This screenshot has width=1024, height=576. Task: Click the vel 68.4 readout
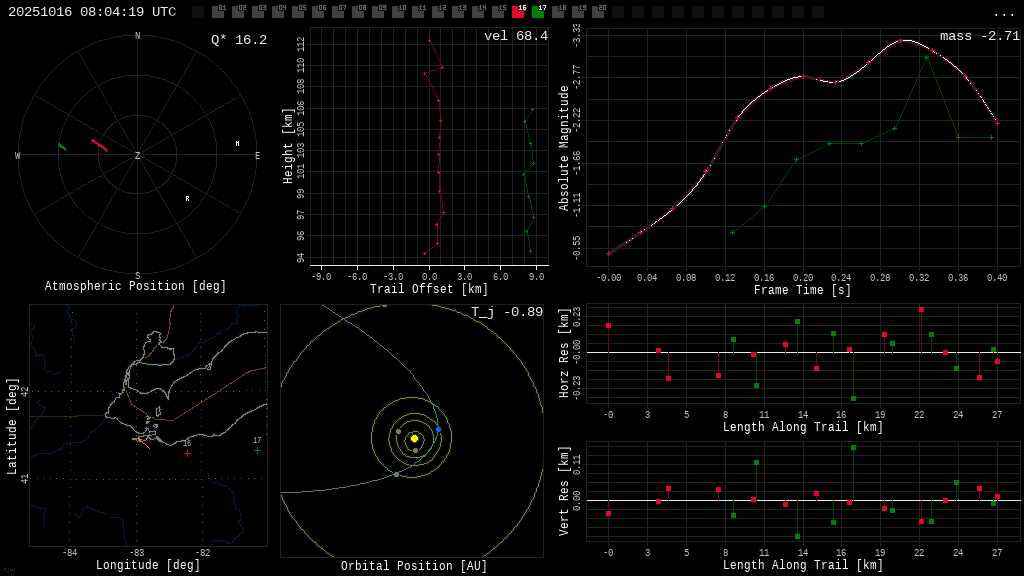coord(515,37)
